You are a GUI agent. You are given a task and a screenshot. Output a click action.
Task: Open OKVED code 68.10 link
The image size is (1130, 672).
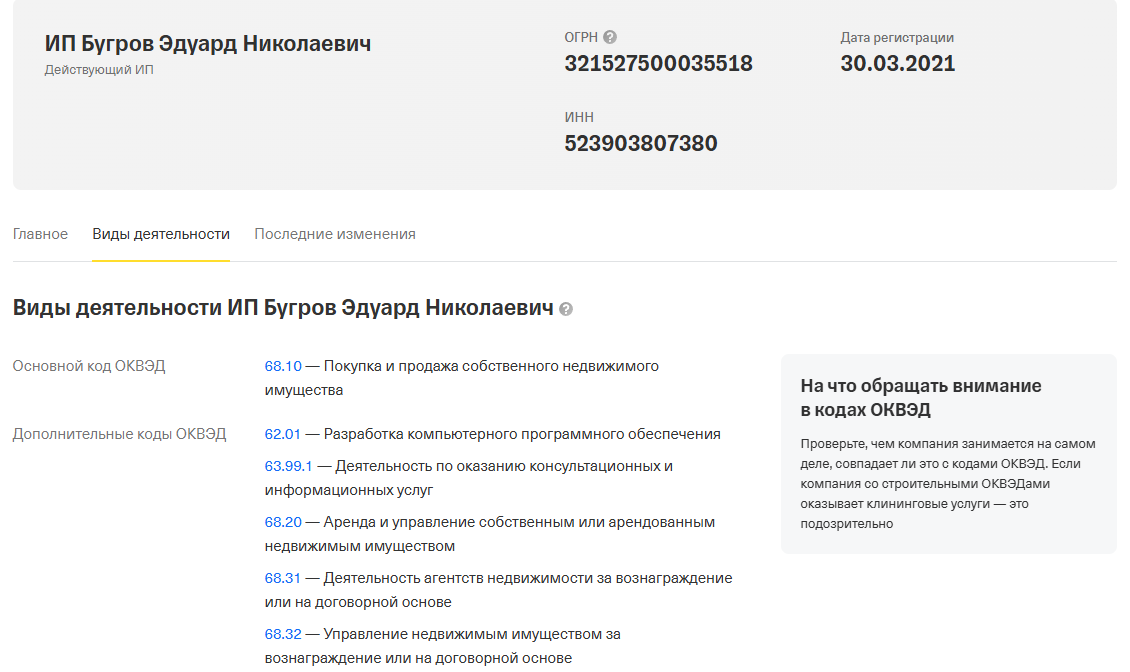pyautogui.click(x=283, y=365)
